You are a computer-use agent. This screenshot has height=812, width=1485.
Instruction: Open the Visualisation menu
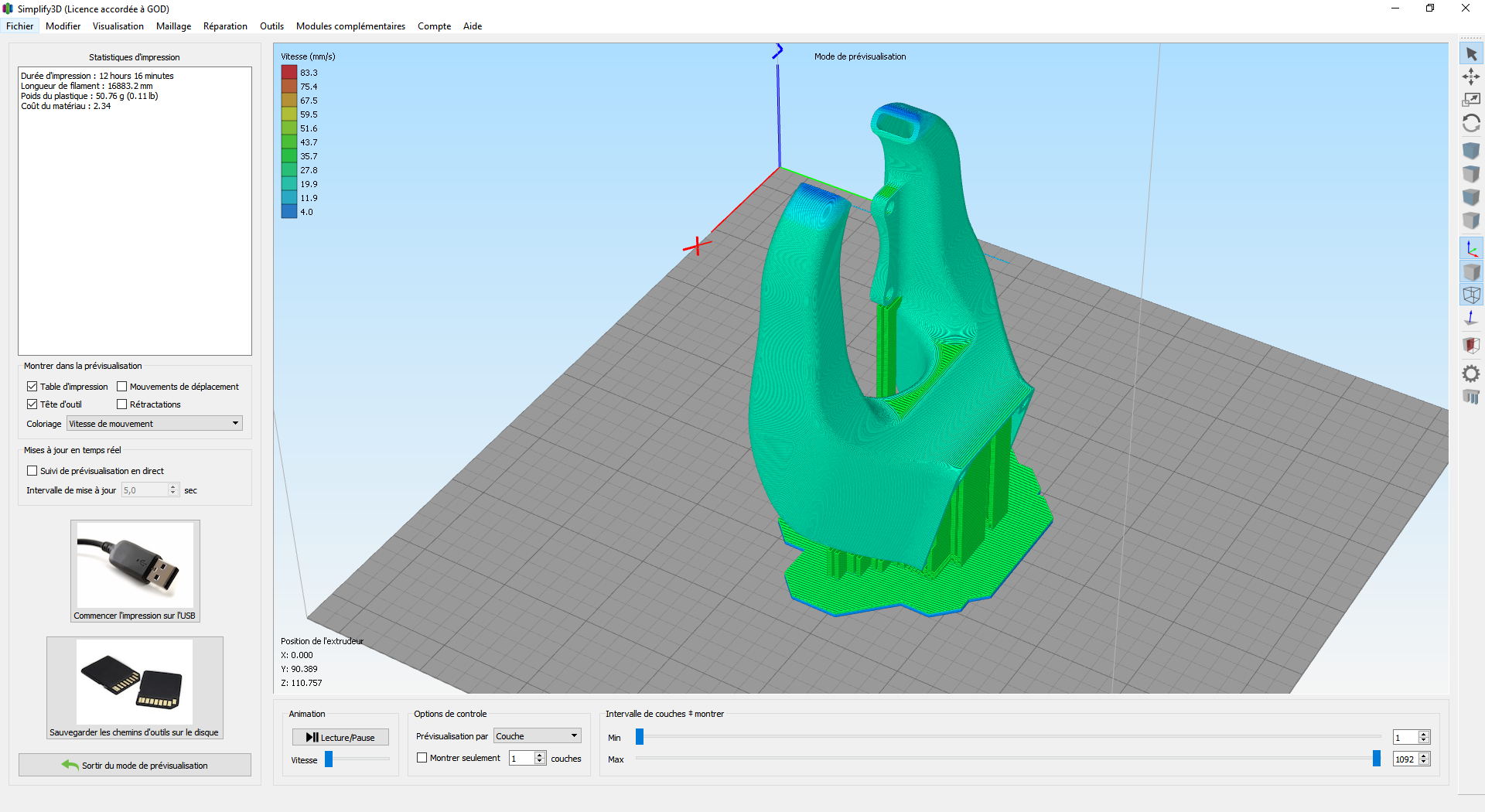pyautogui.click(x=118, y=26)
